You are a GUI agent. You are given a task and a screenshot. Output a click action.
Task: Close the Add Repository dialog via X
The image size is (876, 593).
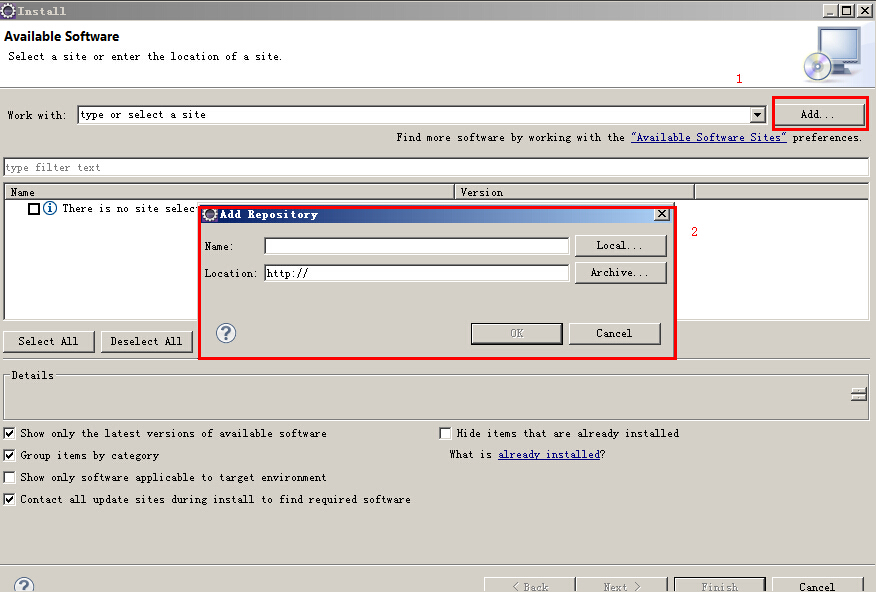(661, 214)
